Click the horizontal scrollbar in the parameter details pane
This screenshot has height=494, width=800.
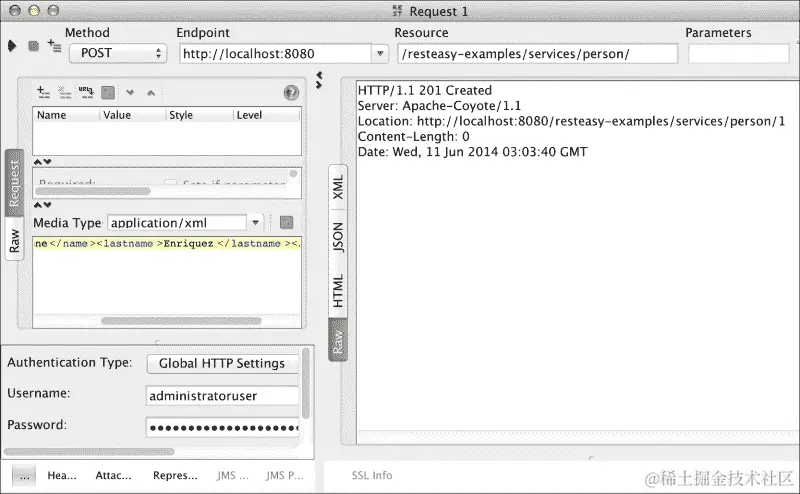pos(93,191)
